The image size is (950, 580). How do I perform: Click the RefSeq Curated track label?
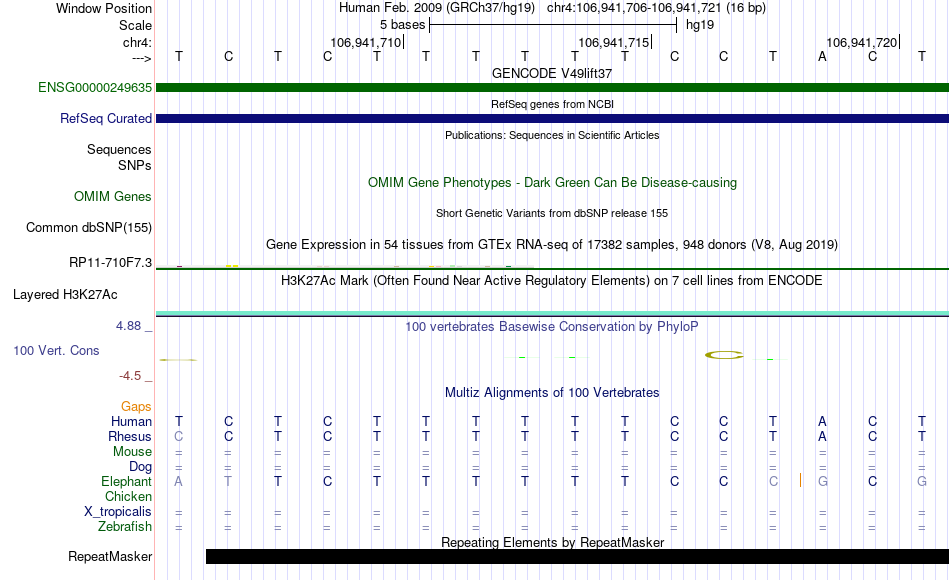click(105, 118)
